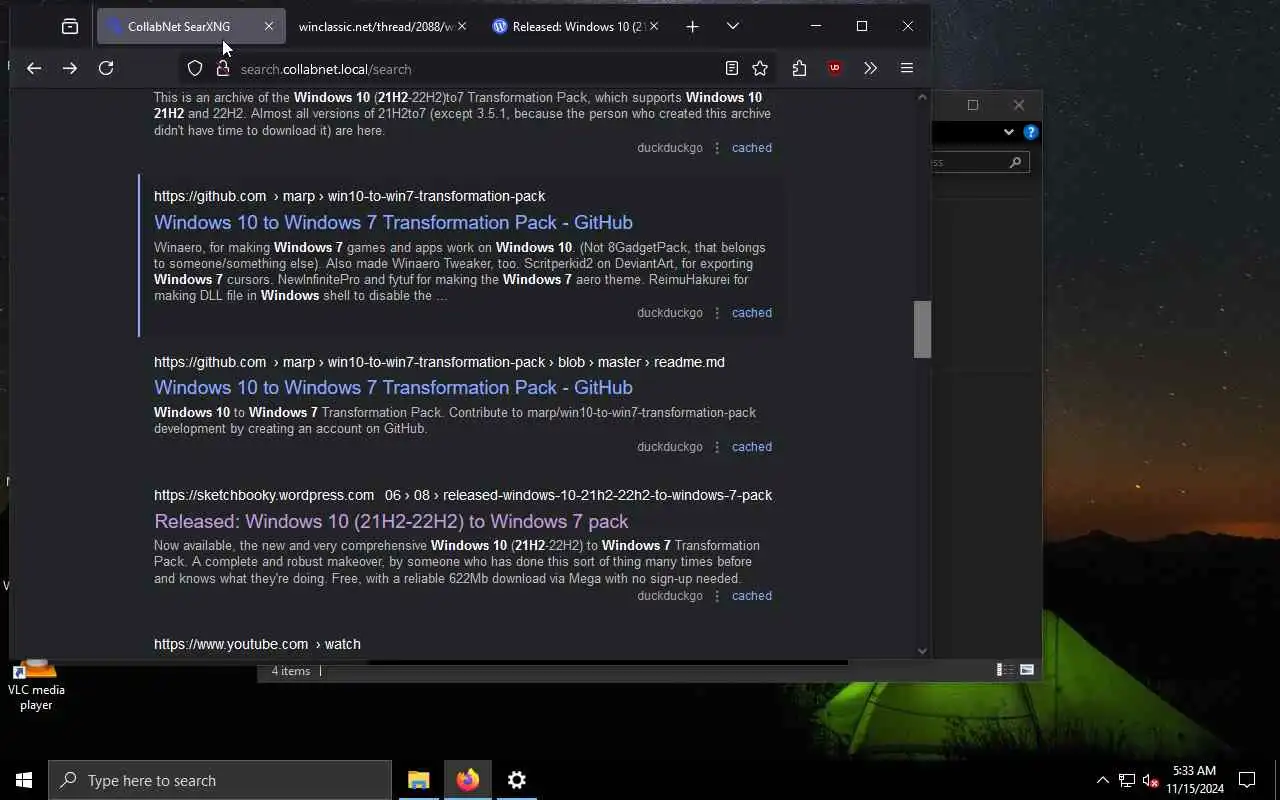Viewport: 1280px width, 800px height.
Task: Open File Explorer from taskbar
Action: 419,780
